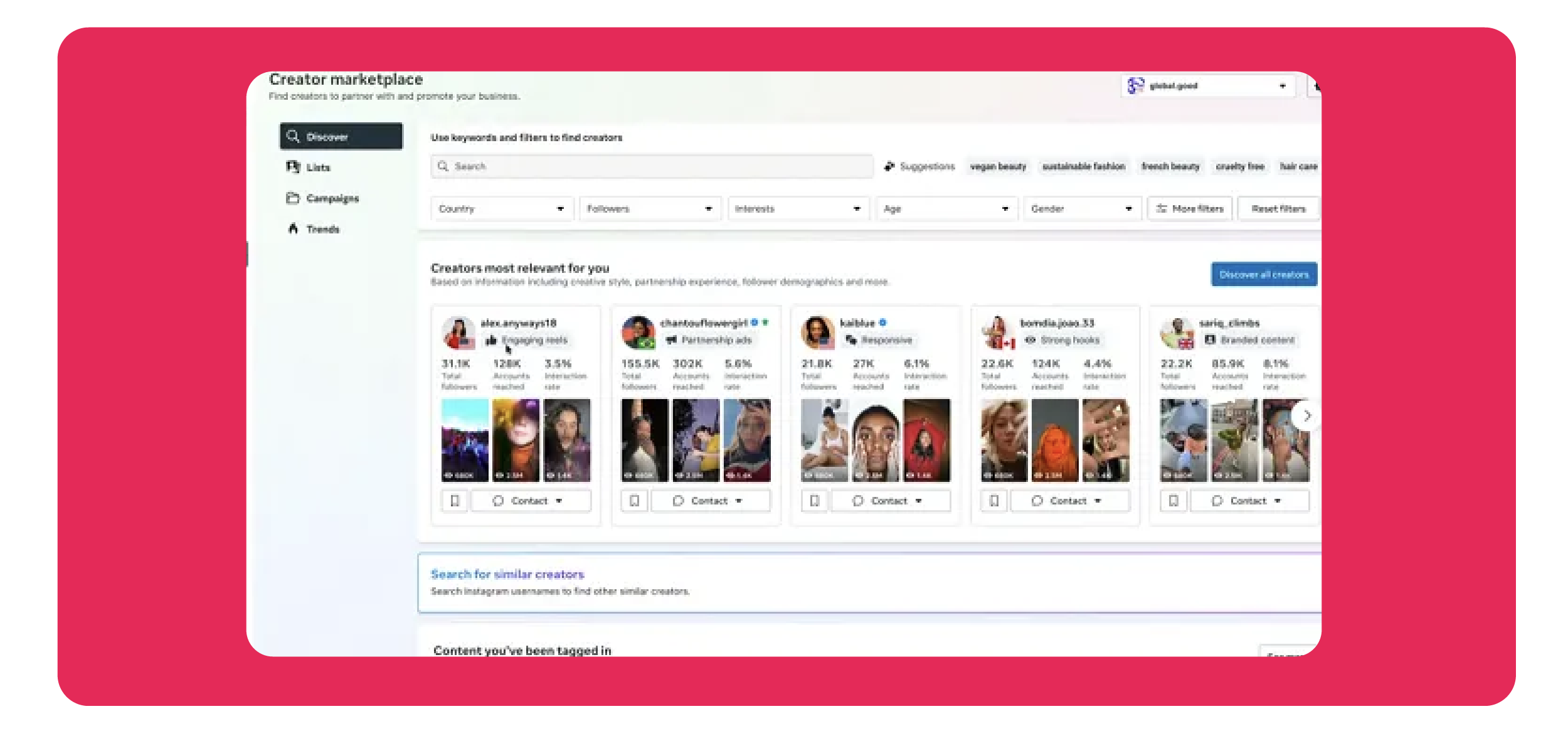Open the Lists section in sidebar
Viewport: 1568px width, 731px height.
point(318,168)
